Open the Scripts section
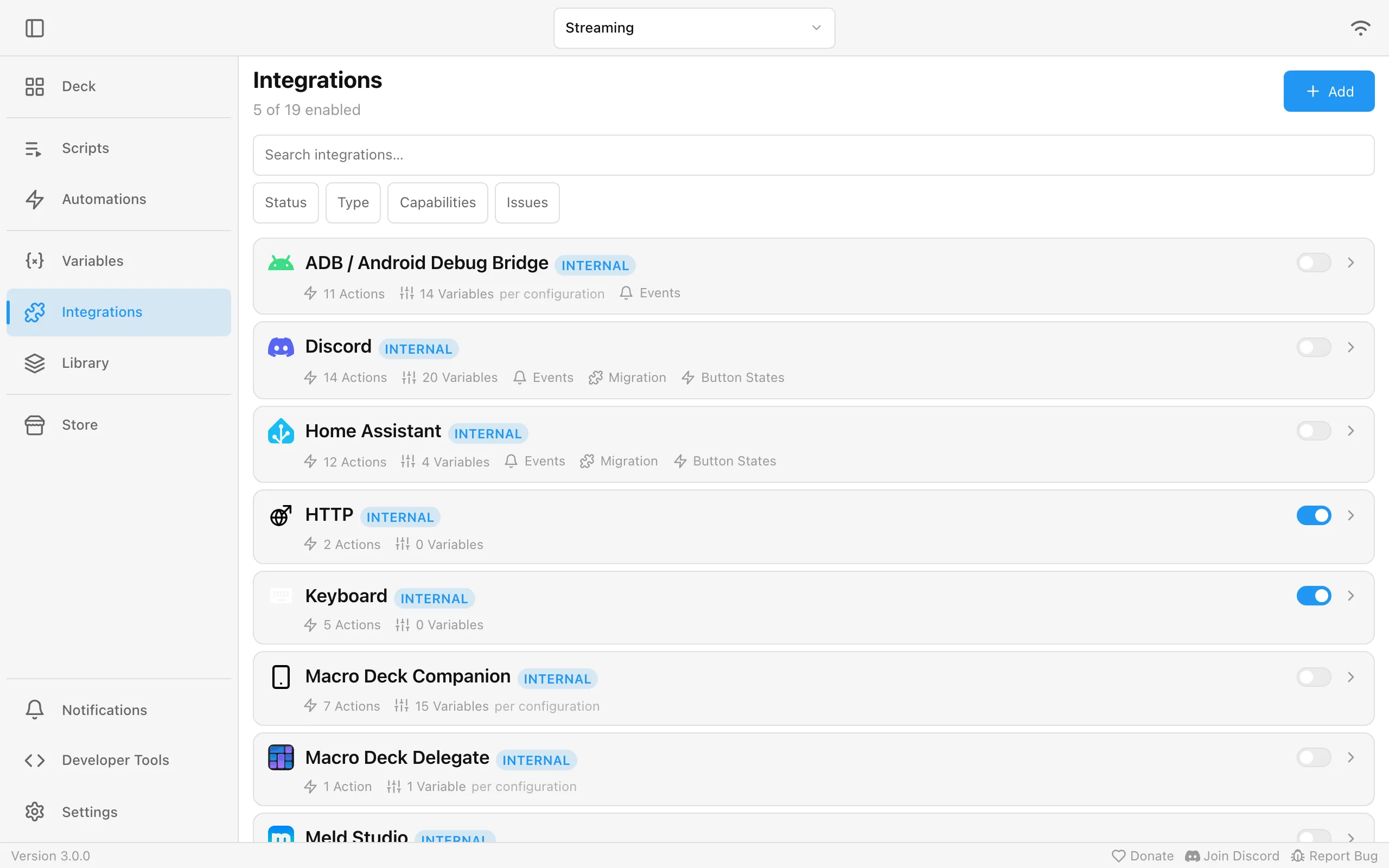The image size is (1389, 868). 119,149
